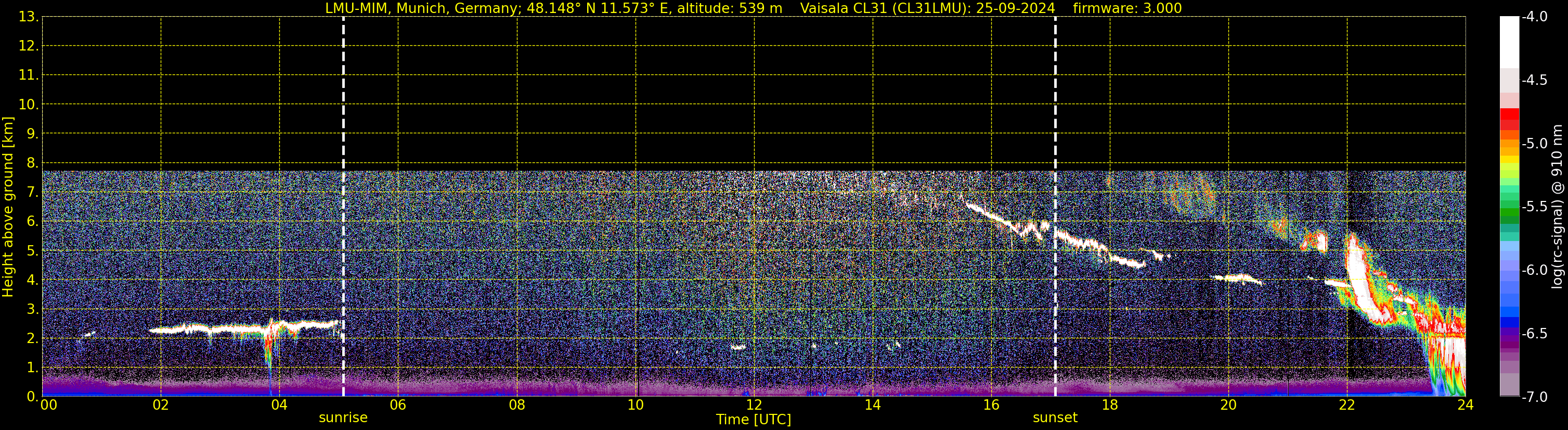This screenshot has width=1568, height=430.
Task: Click the '00' time axis tick label
Action: [x=48, y=405]
